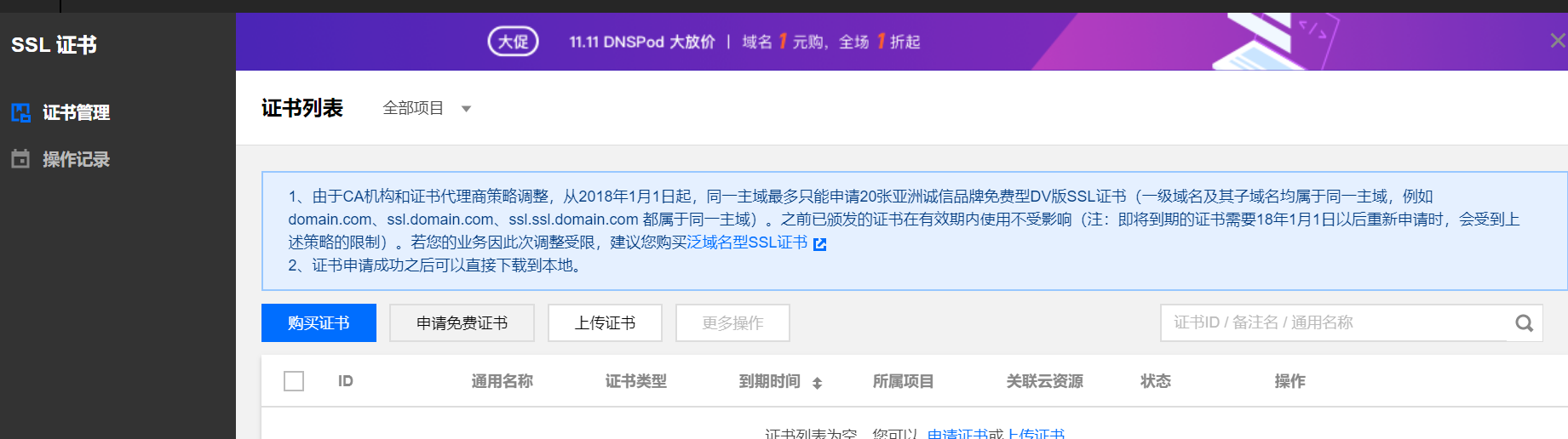The image size is (1568, 439).
Task: Close the promotional banner
Action: click(x=1558, y=40)
